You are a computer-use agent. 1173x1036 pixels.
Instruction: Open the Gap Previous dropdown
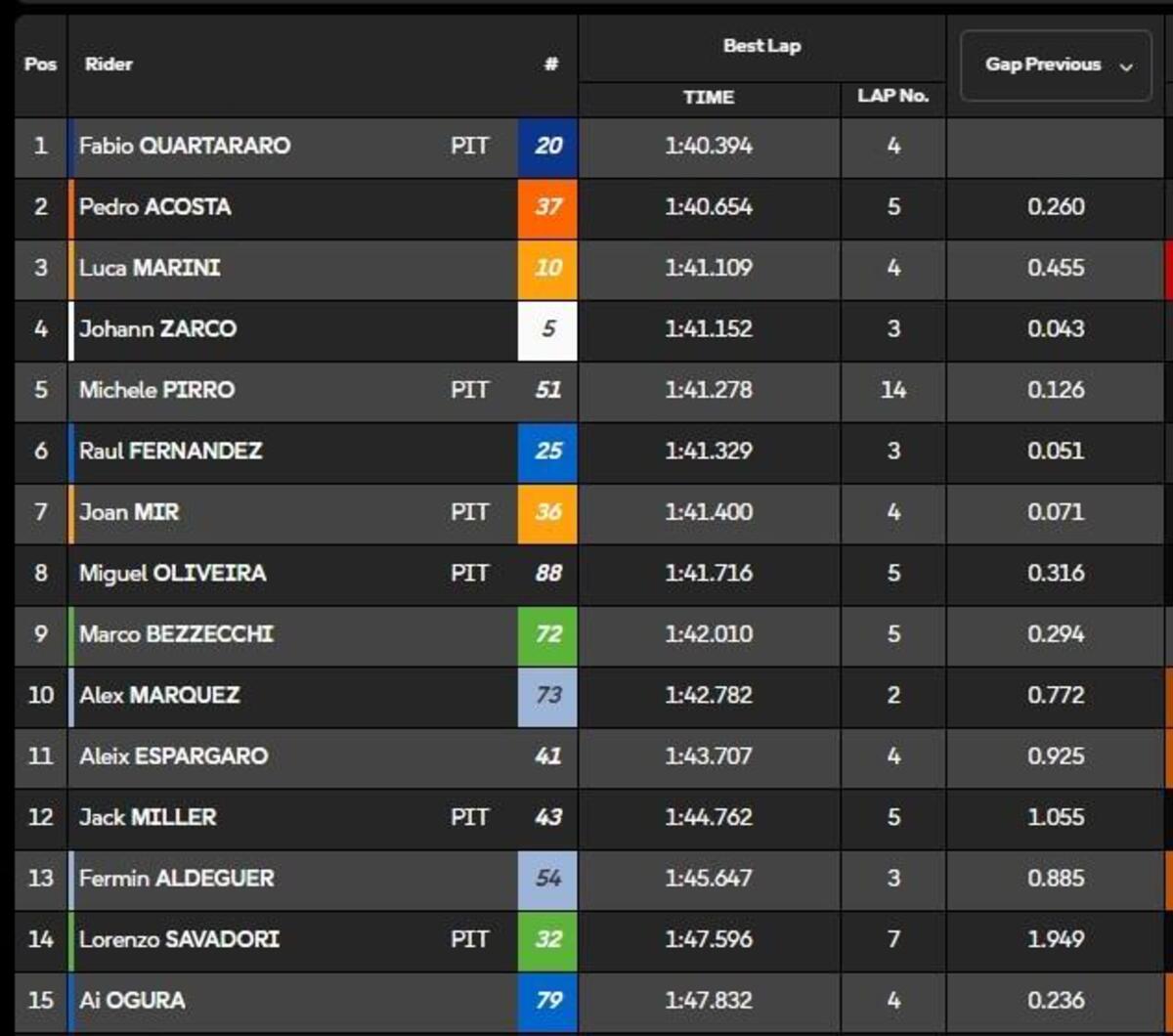1056,65
